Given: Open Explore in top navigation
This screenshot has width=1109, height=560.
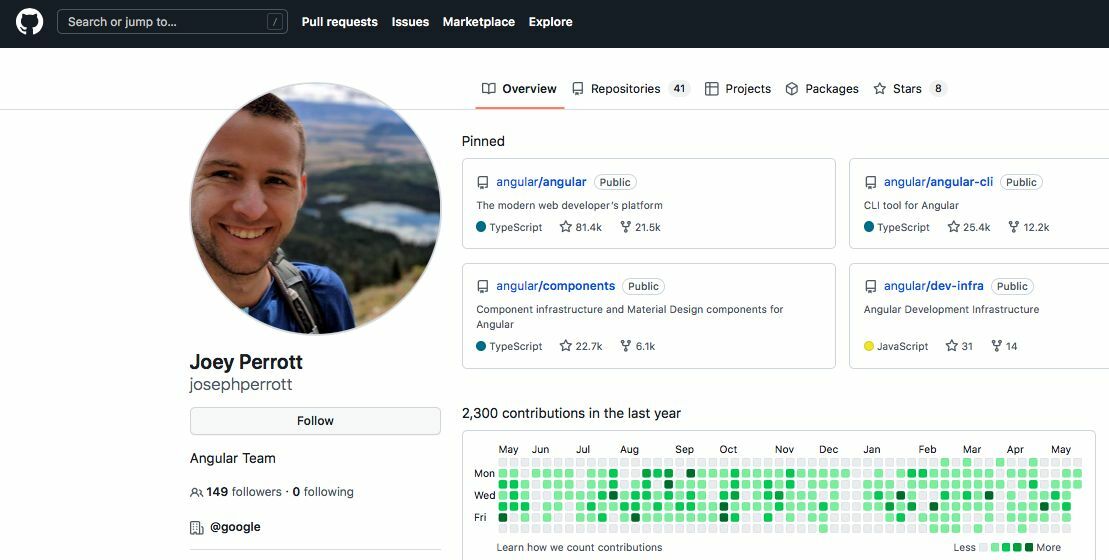Looking at the screenshot, I should coord(550,22).
